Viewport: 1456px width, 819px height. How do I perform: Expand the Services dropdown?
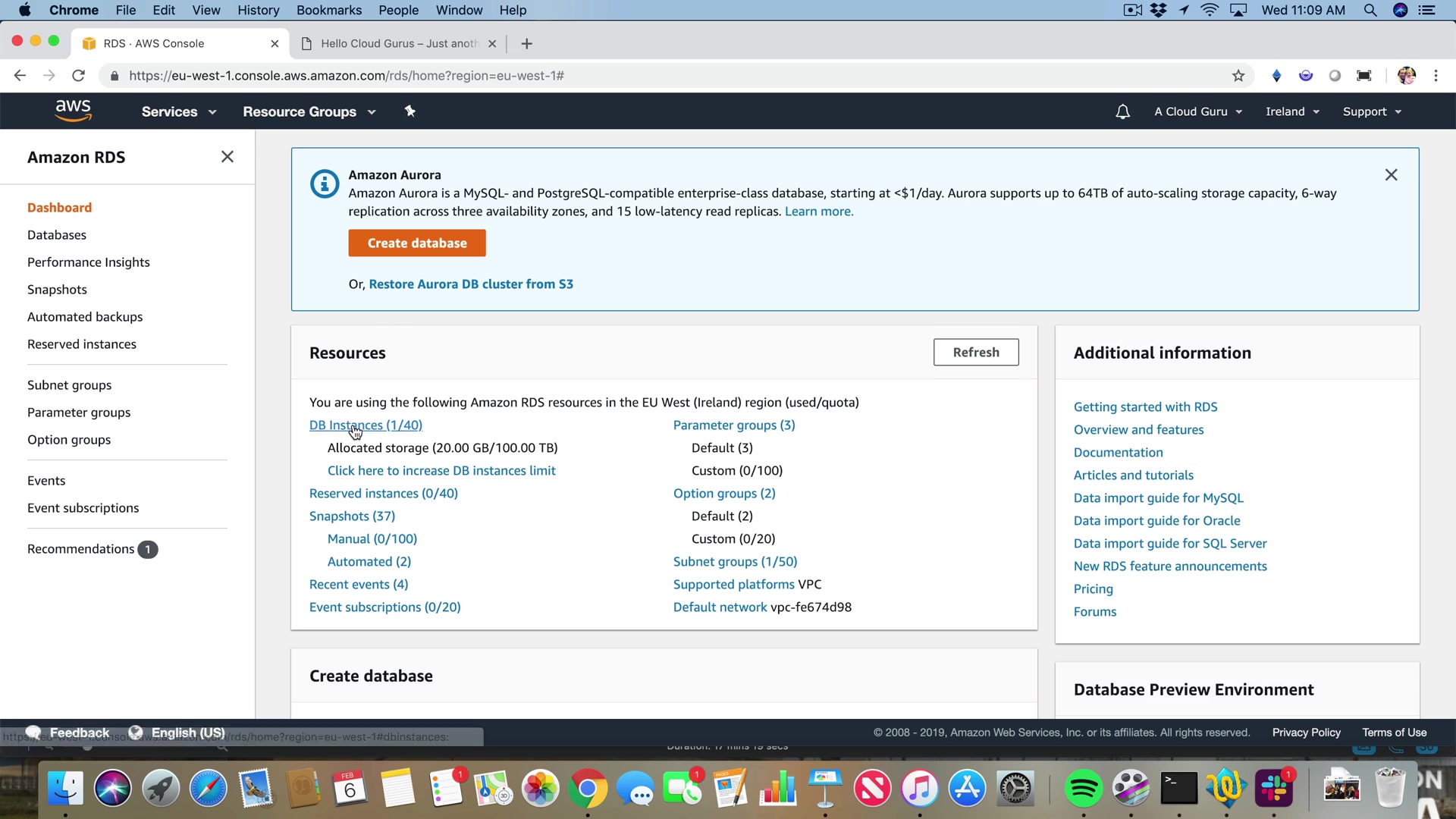tap(179, 111)
